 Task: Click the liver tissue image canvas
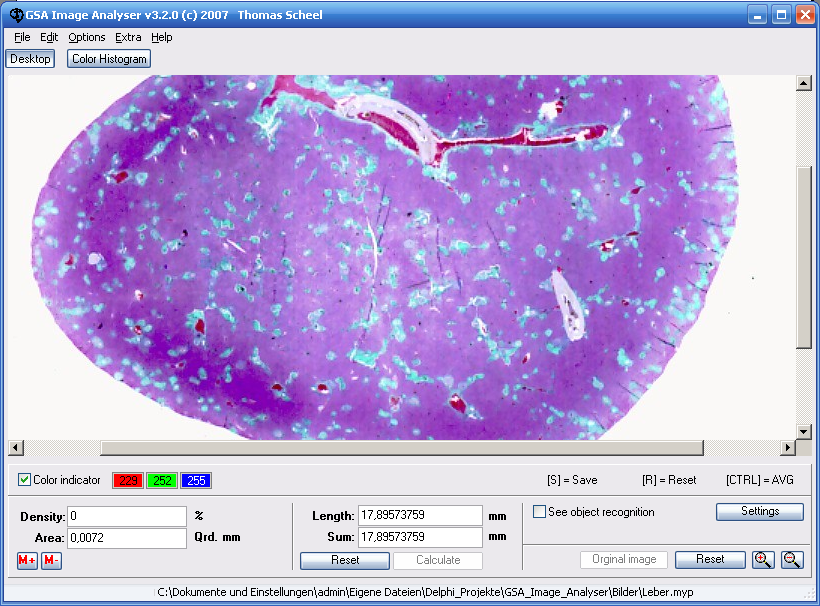[402, 257]
